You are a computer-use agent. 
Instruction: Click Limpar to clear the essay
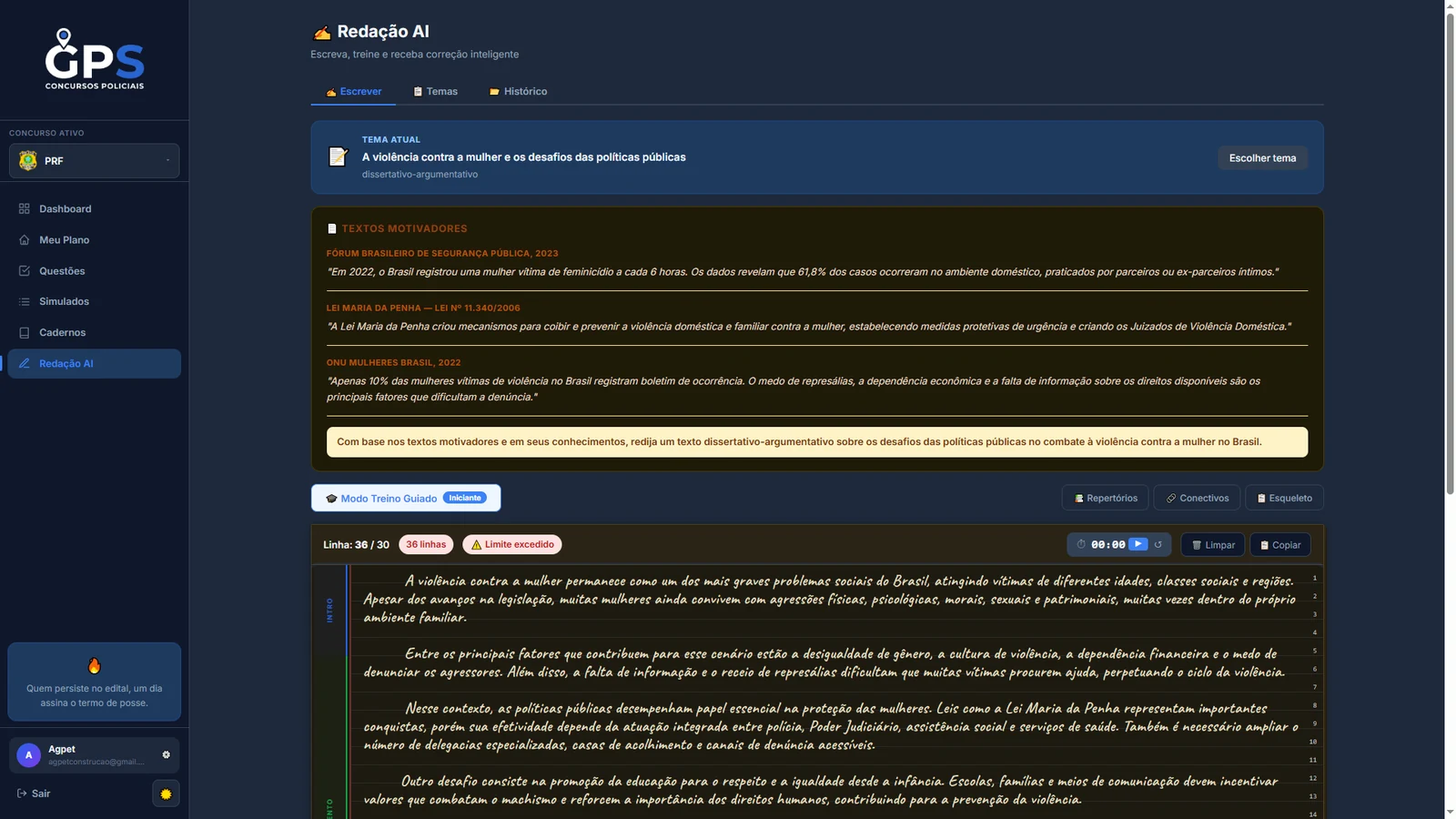click(1213, 545)
